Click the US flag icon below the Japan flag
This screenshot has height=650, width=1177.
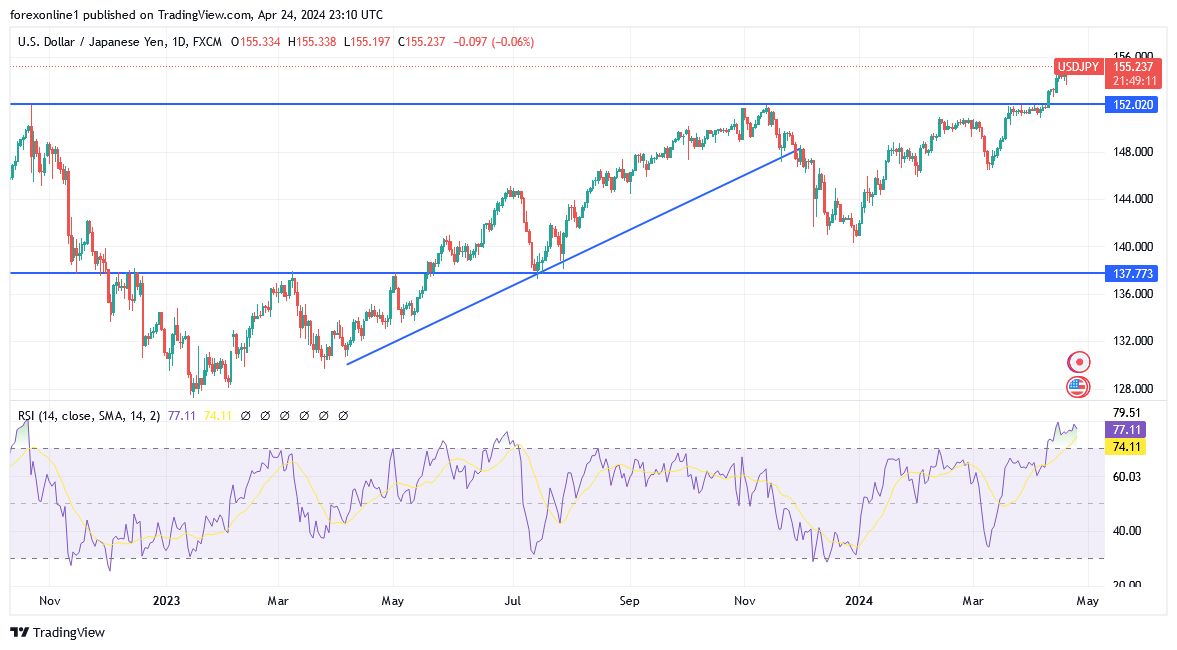coord(1079,386)
